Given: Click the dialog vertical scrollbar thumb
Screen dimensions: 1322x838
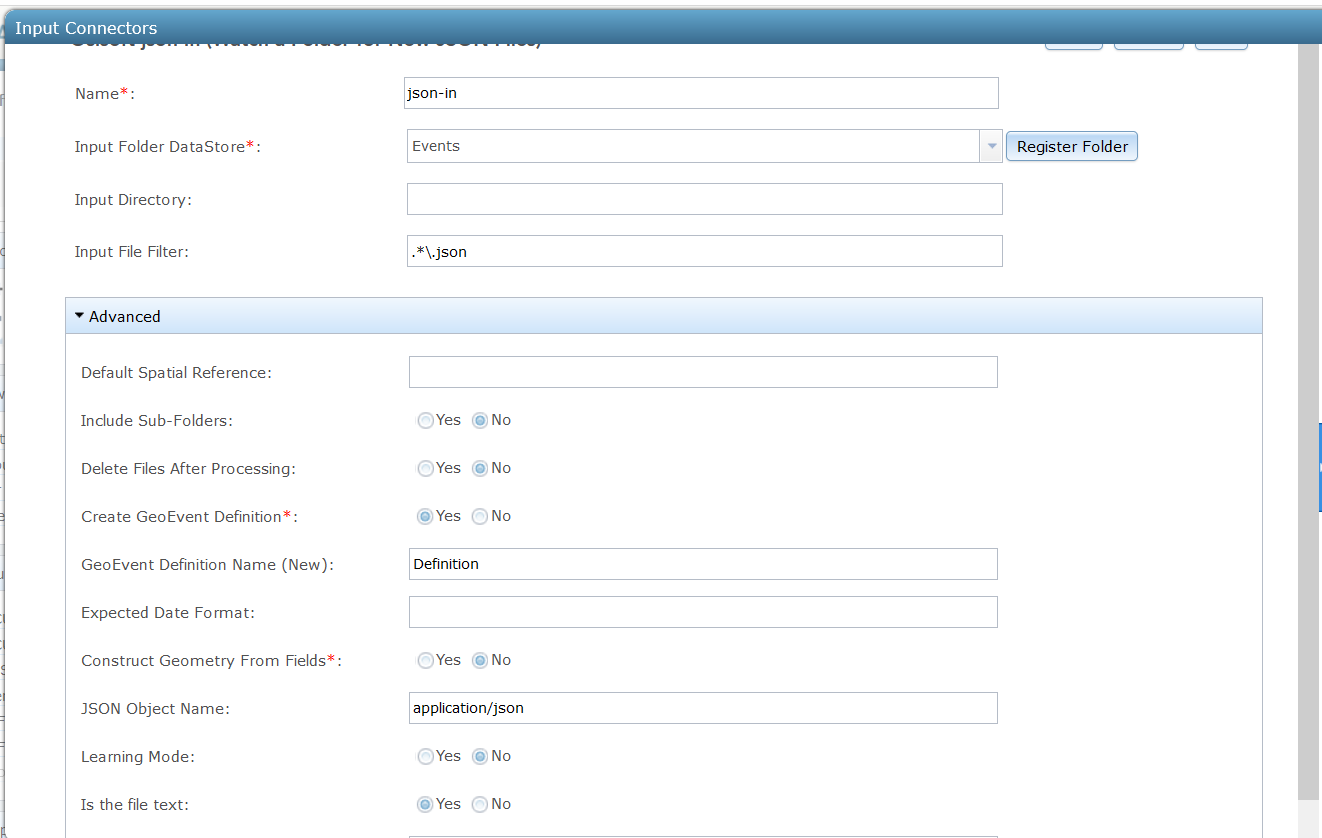Looking at the screenshot, I should 1309,421.
